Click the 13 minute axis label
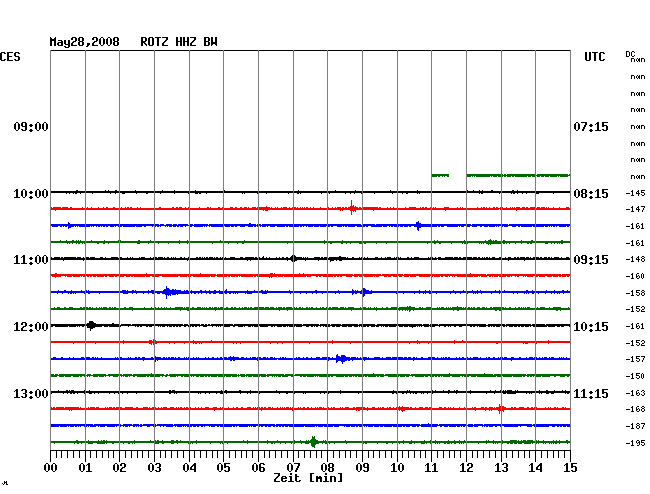Viewport: 650px width, 494px height. [x=501, y=468]
